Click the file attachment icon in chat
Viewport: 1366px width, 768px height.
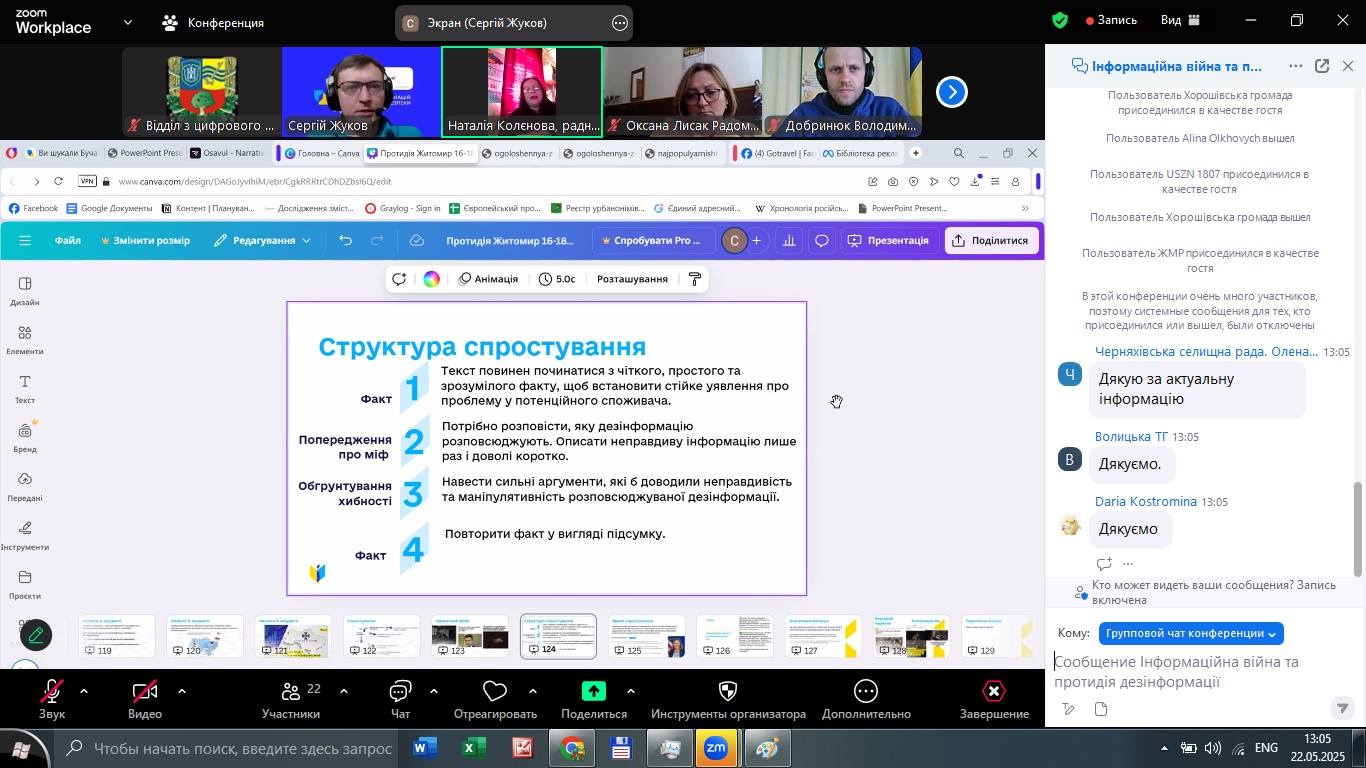click(1101, 710)
